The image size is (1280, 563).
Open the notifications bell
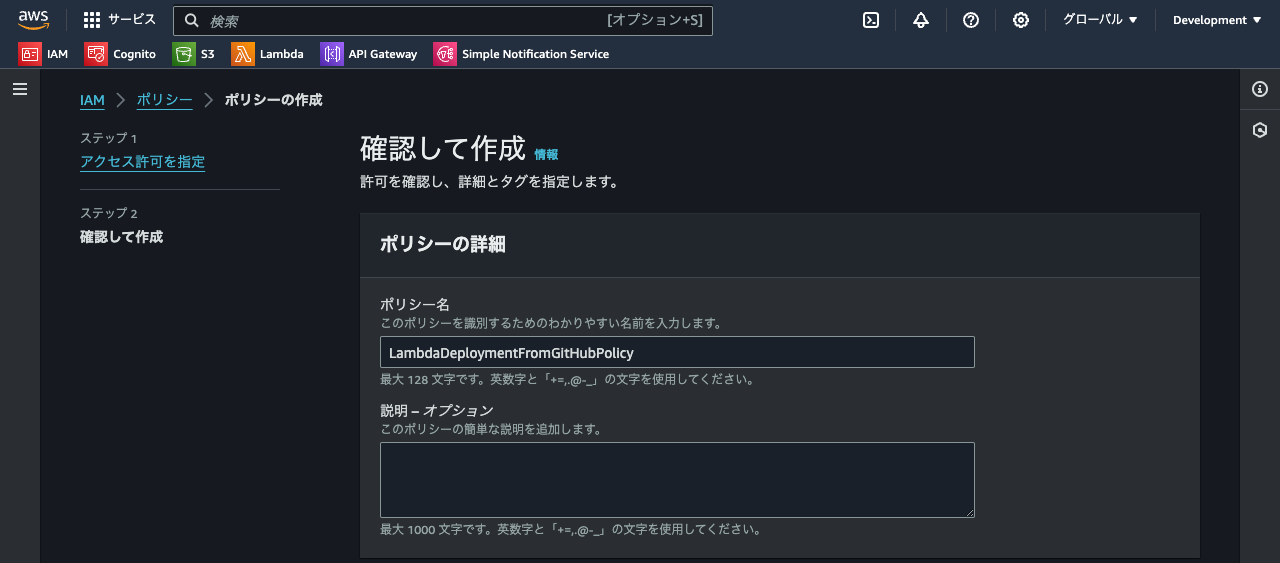921,20
